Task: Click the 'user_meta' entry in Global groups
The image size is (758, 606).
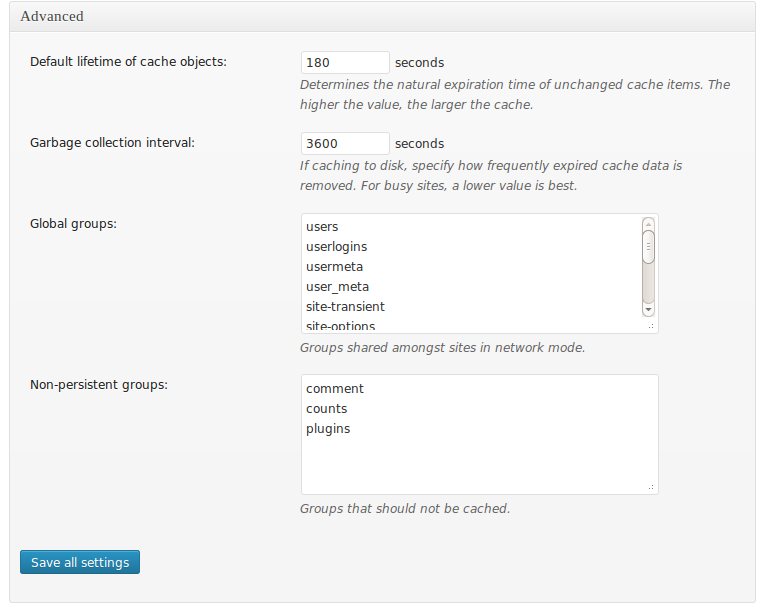Action: (x=337, y=287)
